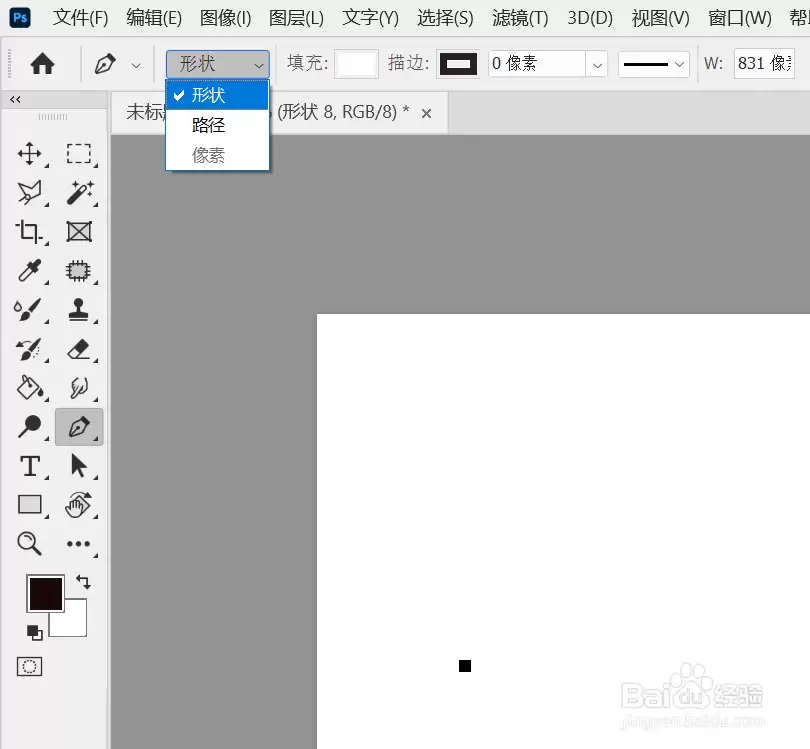Click the current pen tool icon in options bar
The image size is (810, 749).
click(x=105, y=65)
